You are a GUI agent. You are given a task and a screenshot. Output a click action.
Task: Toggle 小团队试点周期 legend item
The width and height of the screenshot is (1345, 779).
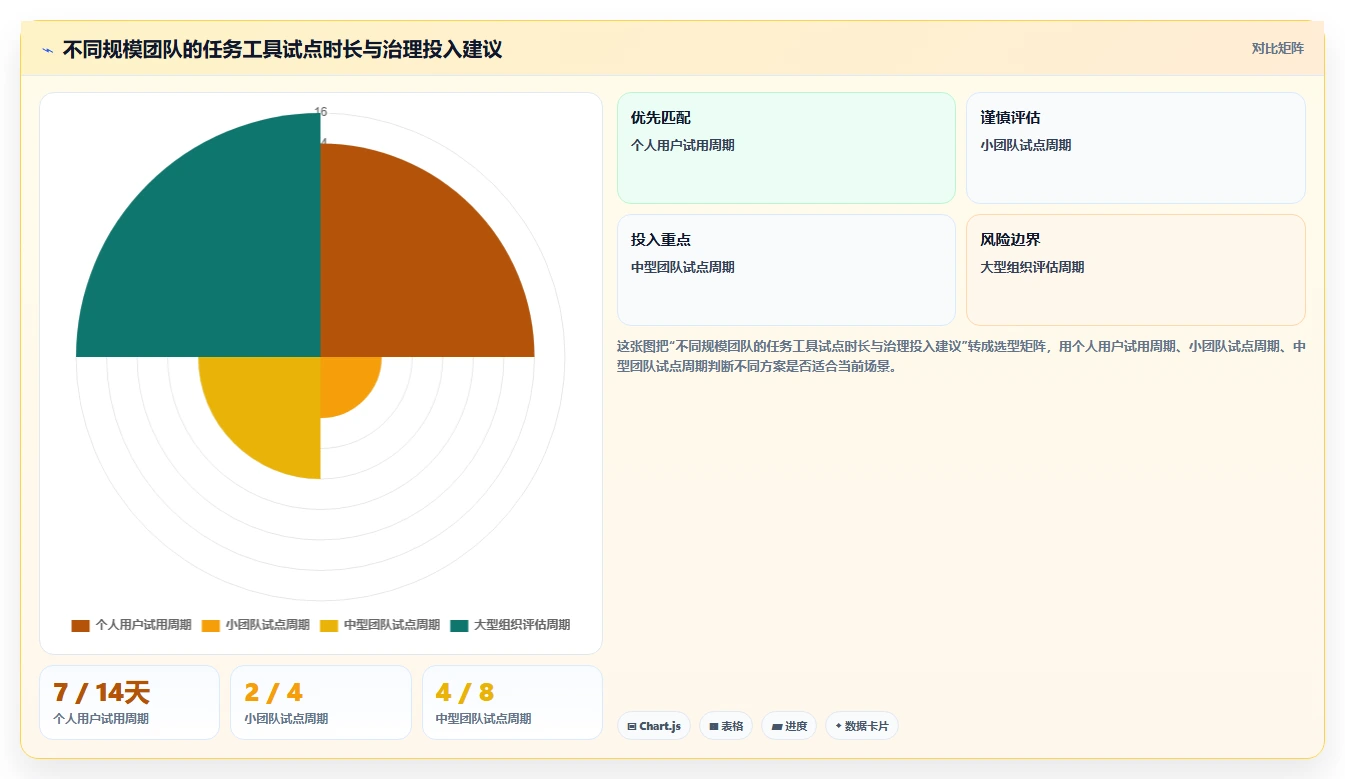tap(256, 625)
